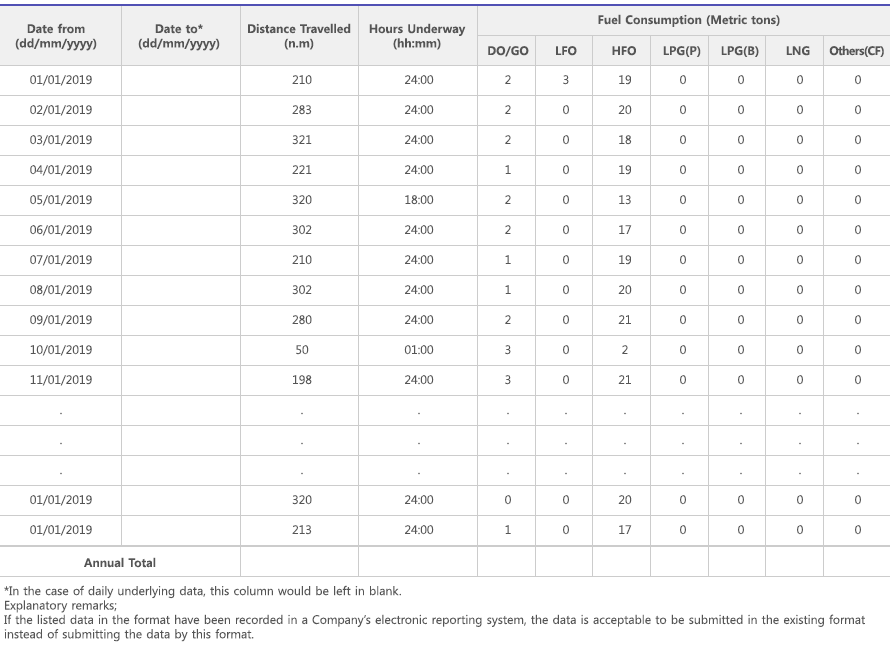
Task: Select the 'Distance Travelled (n.m)' header
Action: [x=299, y=37]
